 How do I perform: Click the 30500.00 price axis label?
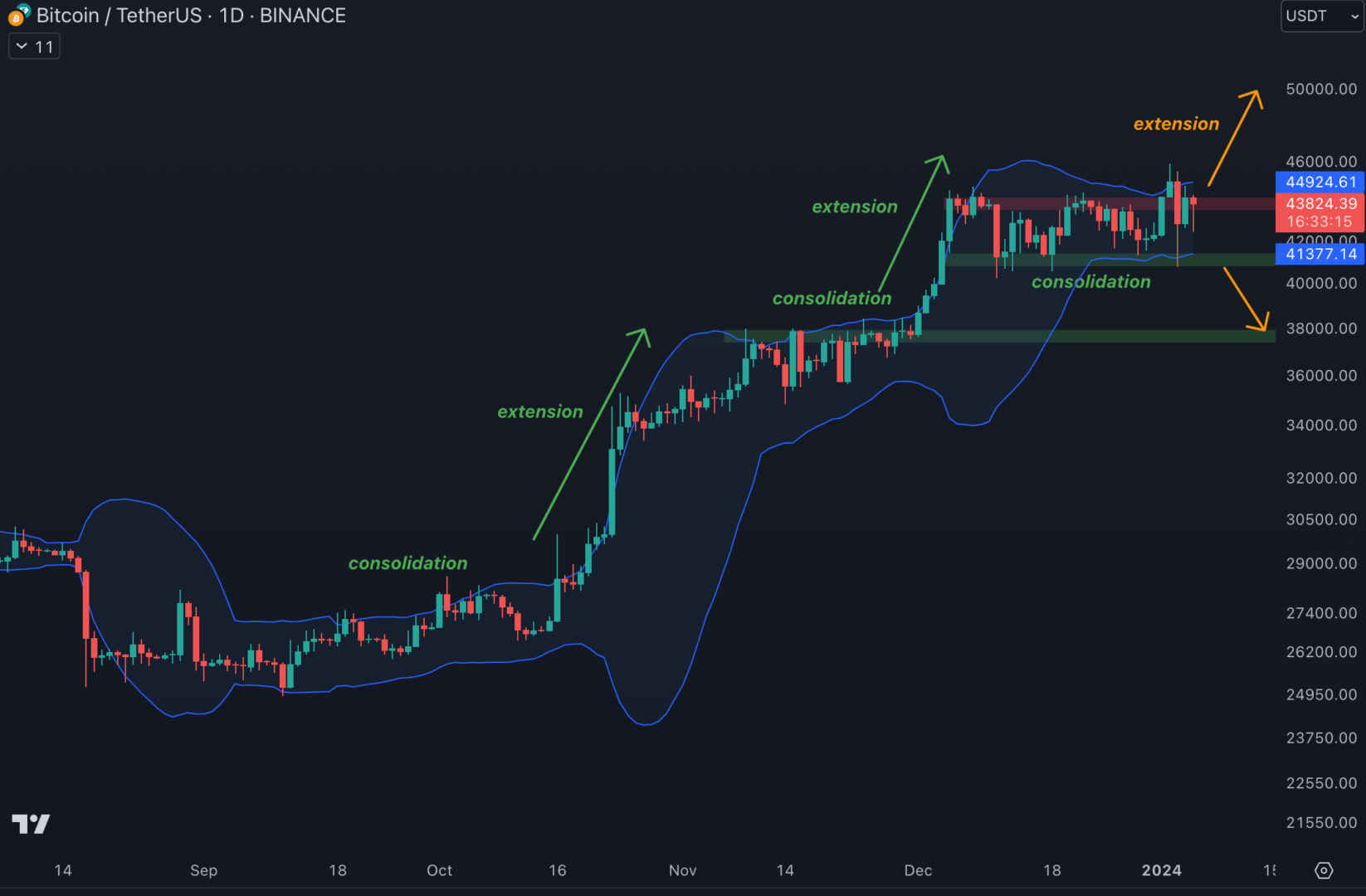click(1321, 519)
